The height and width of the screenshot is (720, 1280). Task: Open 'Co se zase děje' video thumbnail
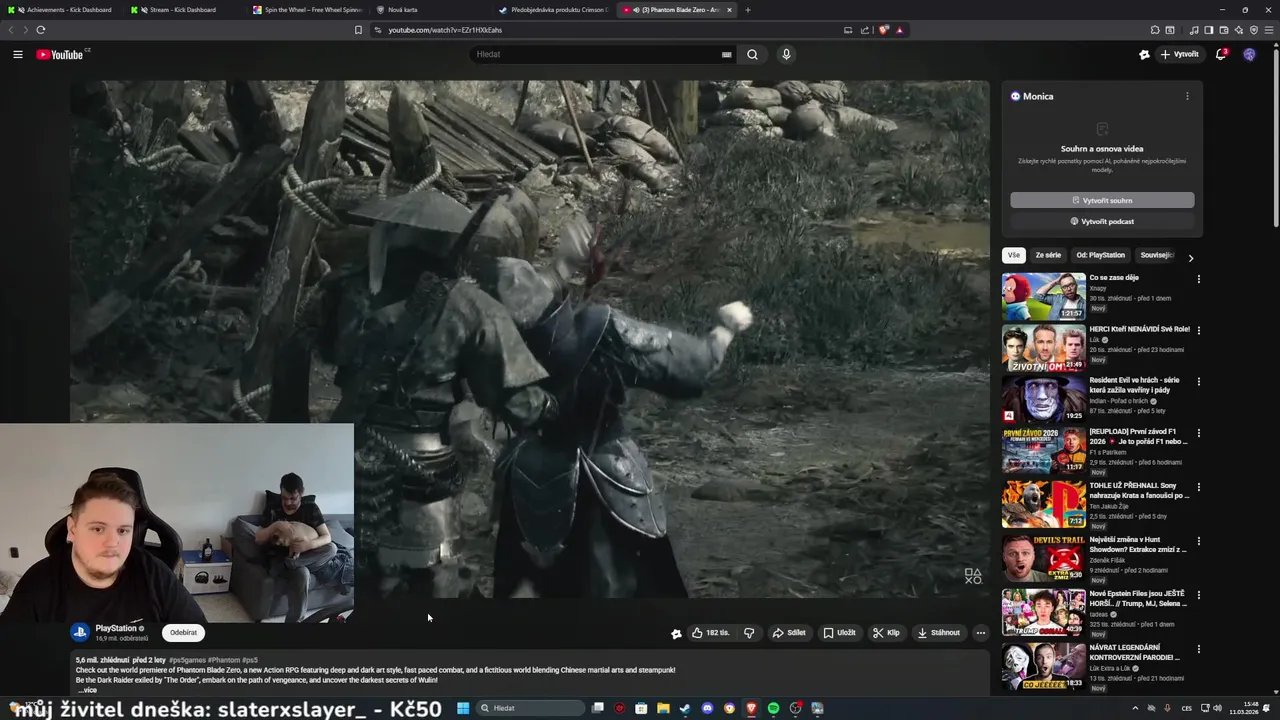point(1044,296)
